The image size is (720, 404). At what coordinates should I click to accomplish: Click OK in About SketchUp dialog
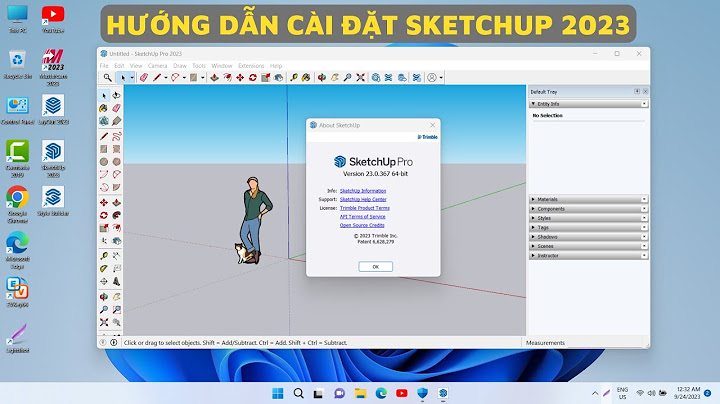point(376,267)
